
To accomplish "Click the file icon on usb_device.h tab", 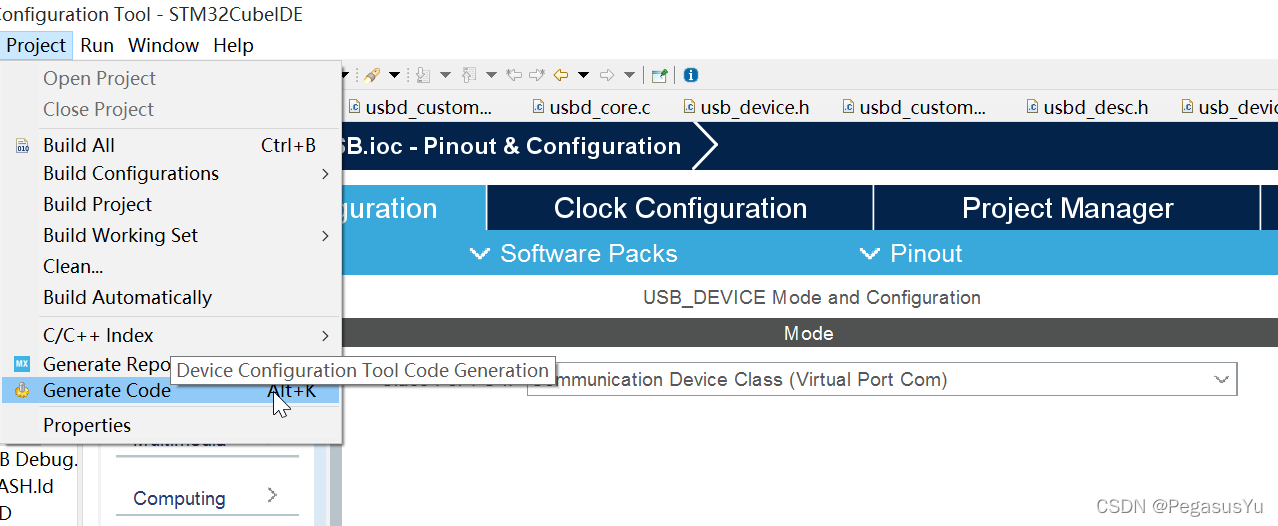I will pos(690,107).
